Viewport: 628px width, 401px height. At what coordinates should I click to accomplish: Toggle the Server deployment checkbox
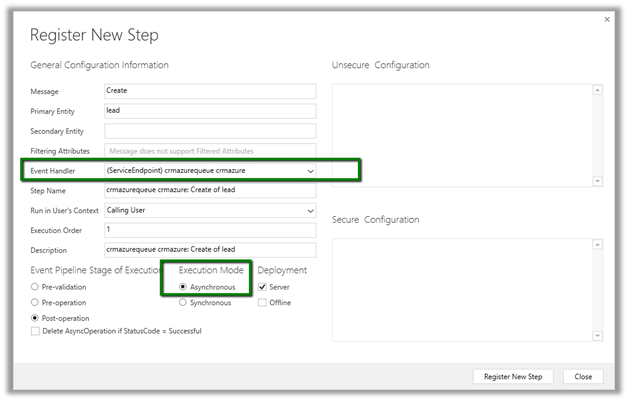click(x=262, y=287)
